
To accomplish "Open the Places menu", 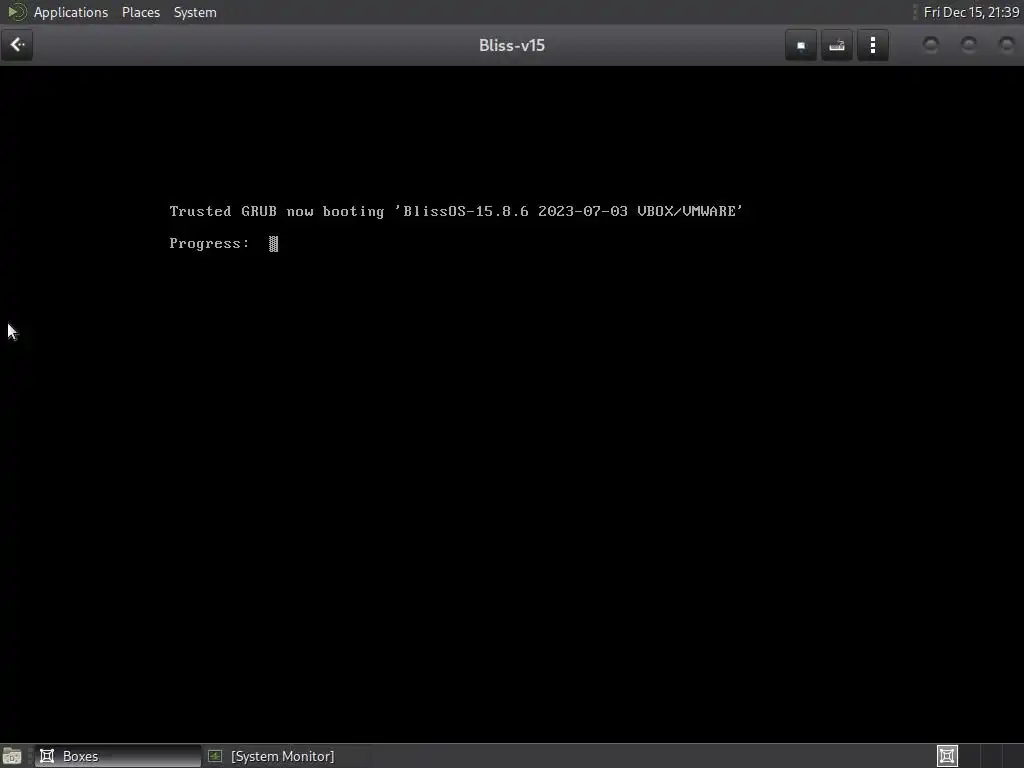I will [141, 12].
